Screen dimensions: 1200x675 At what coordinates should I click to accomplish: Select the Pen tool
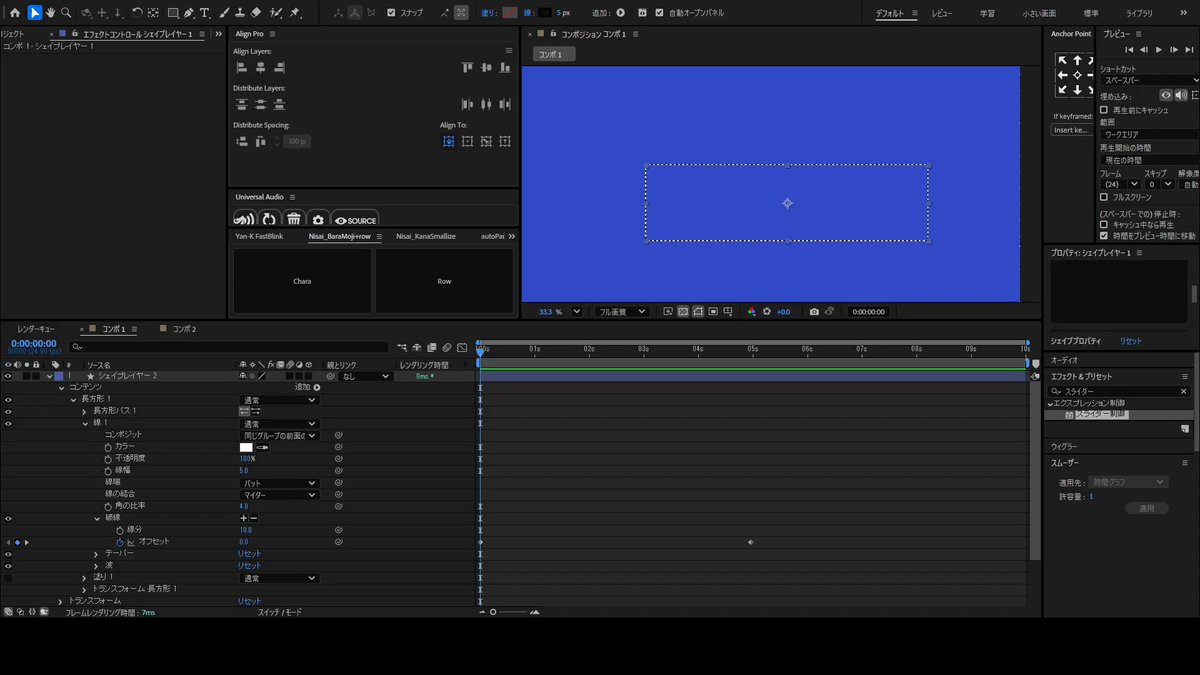188,13
